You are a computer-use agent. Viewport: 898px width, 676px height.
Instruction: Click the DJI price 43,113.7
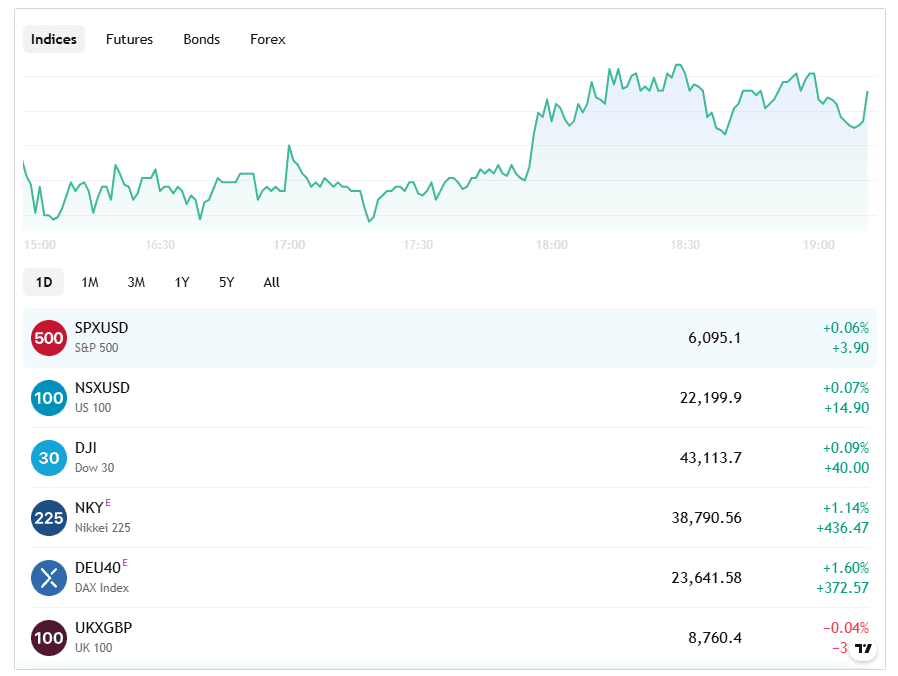click(711, 458)
